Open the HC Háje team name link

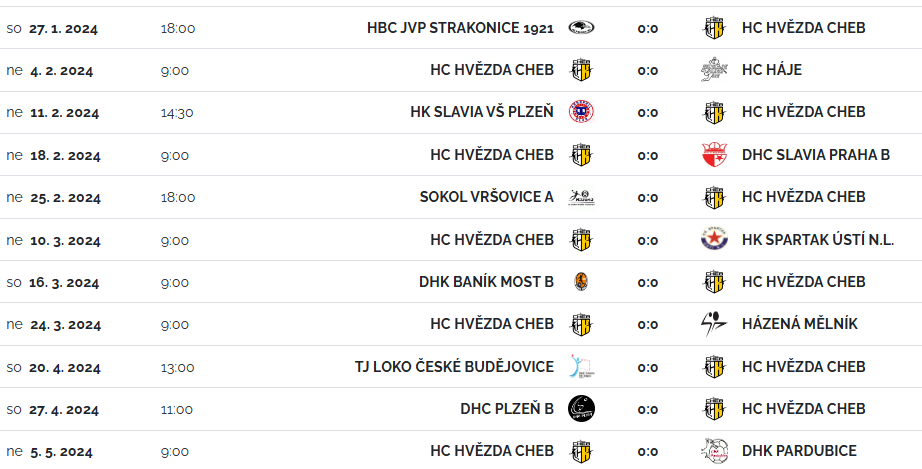click(771, 70)
